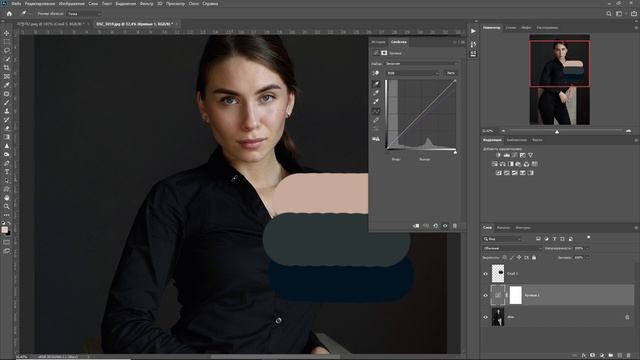Image resolution: width=640 pixels, height=360 pixels.
Task: Select the Move tool
Action: click(x=7, y=33)
